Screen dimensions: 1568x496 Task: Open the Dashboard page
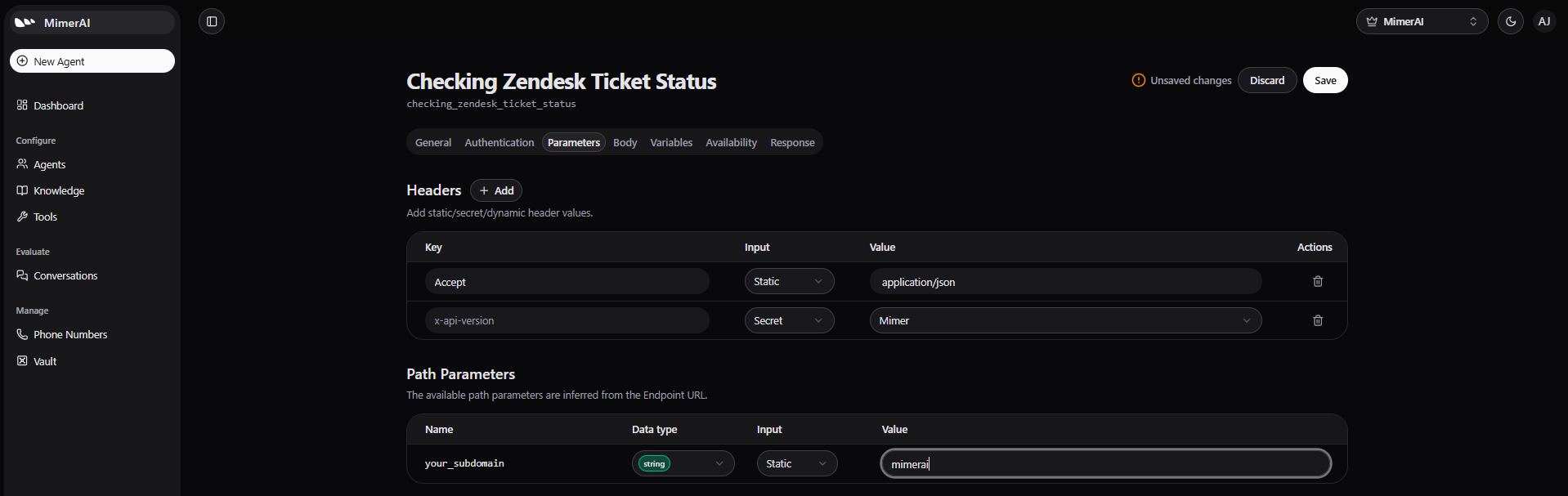pos(58,105)
